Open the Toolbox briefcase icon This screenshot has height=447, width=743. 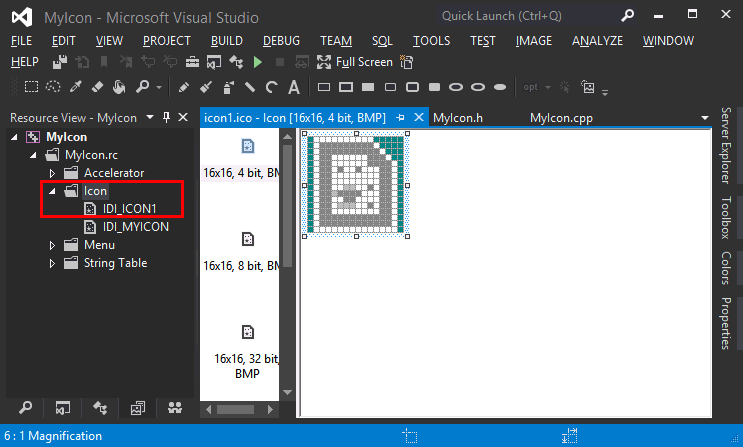[x=192, y=62]
